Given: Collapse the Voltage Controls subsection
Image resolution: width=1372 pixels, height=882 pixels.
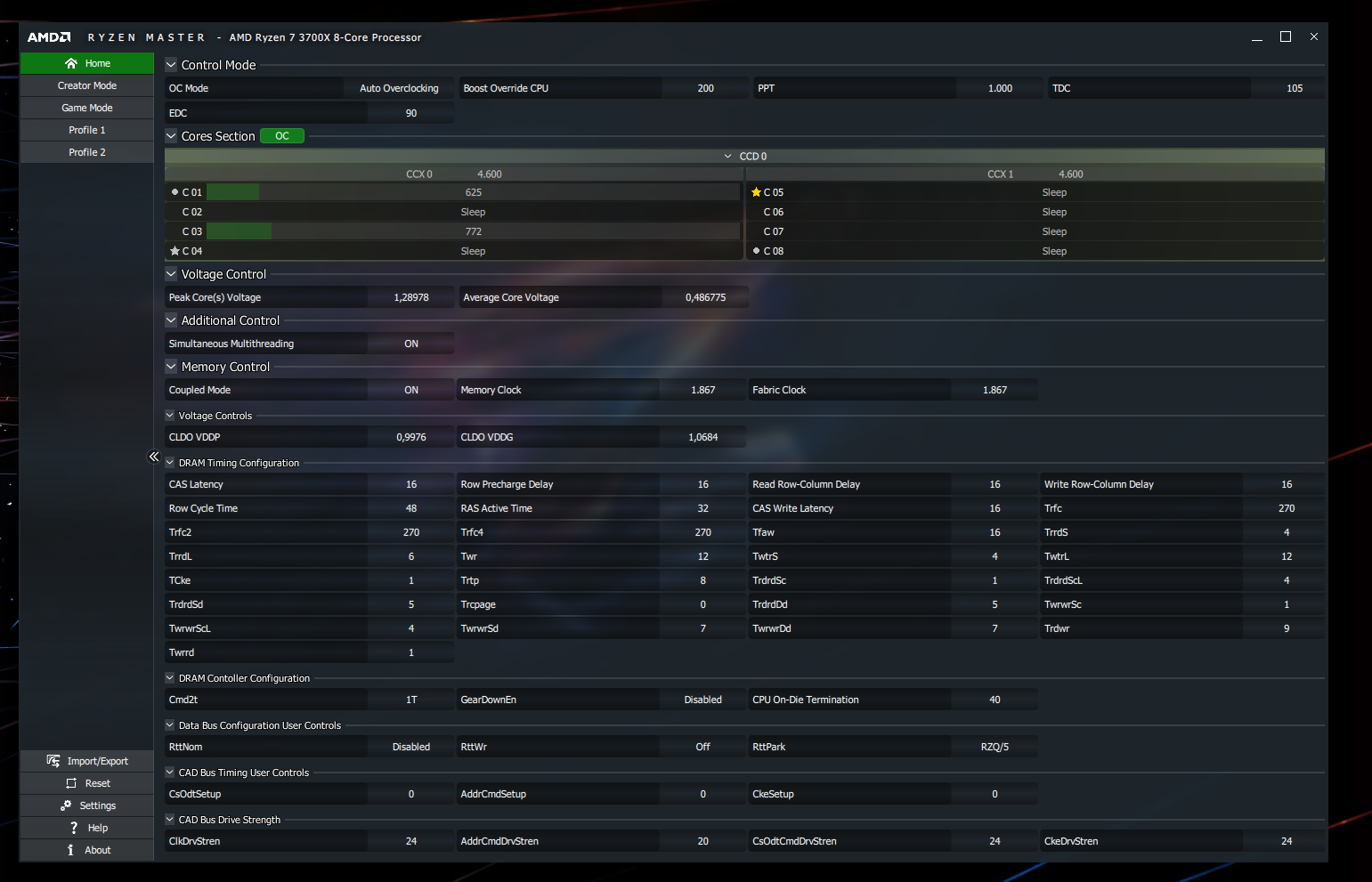Looking at the screenshot, I should (x=170, y=416).
